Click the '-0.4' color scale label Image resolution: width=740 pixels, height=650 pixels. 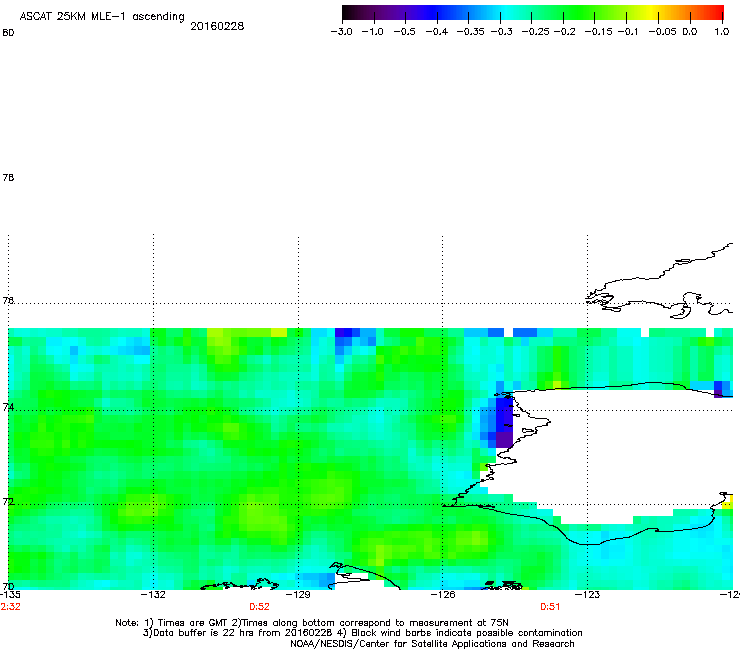tap(437, 32)
